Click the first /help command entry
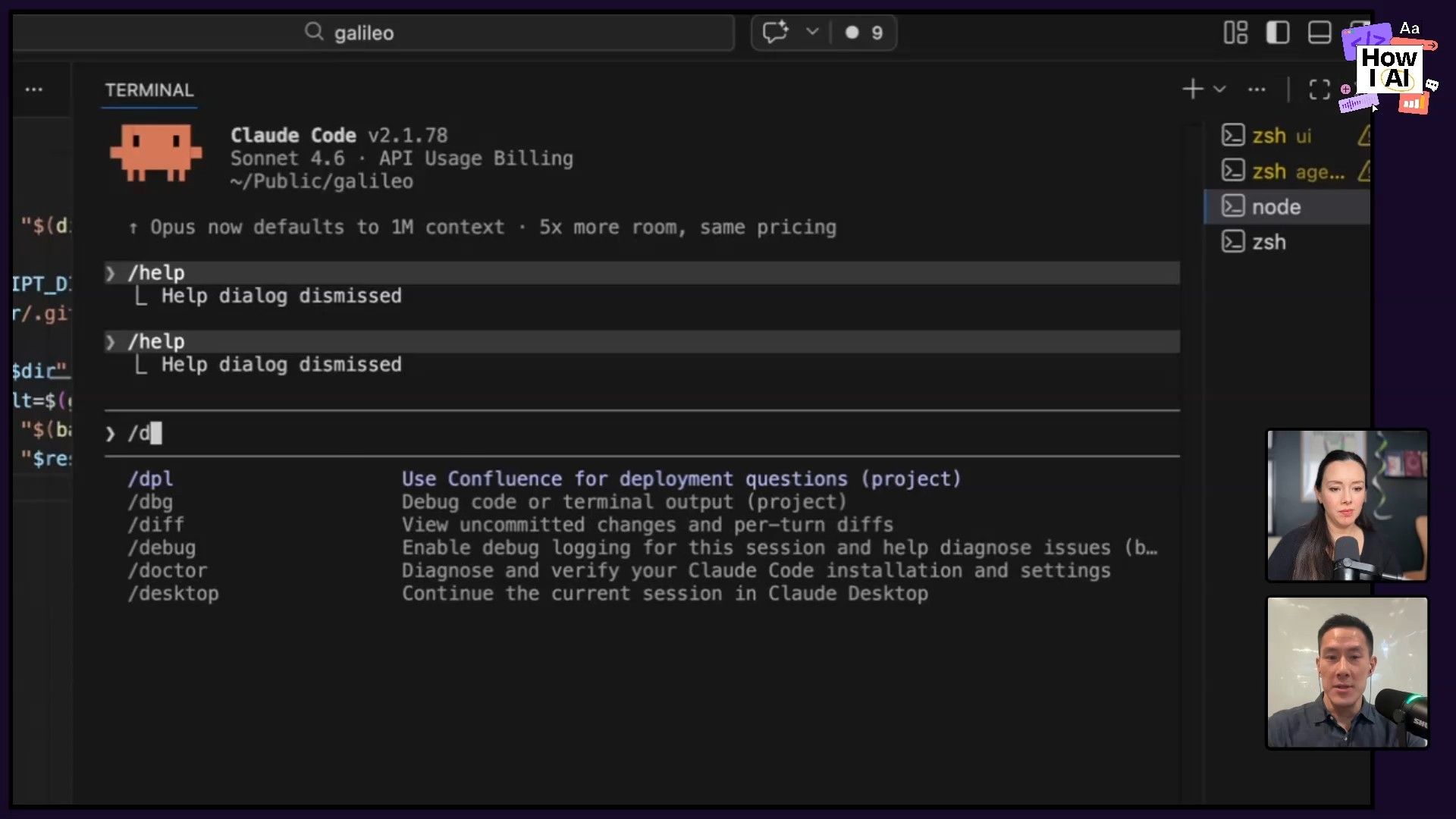 642,273
